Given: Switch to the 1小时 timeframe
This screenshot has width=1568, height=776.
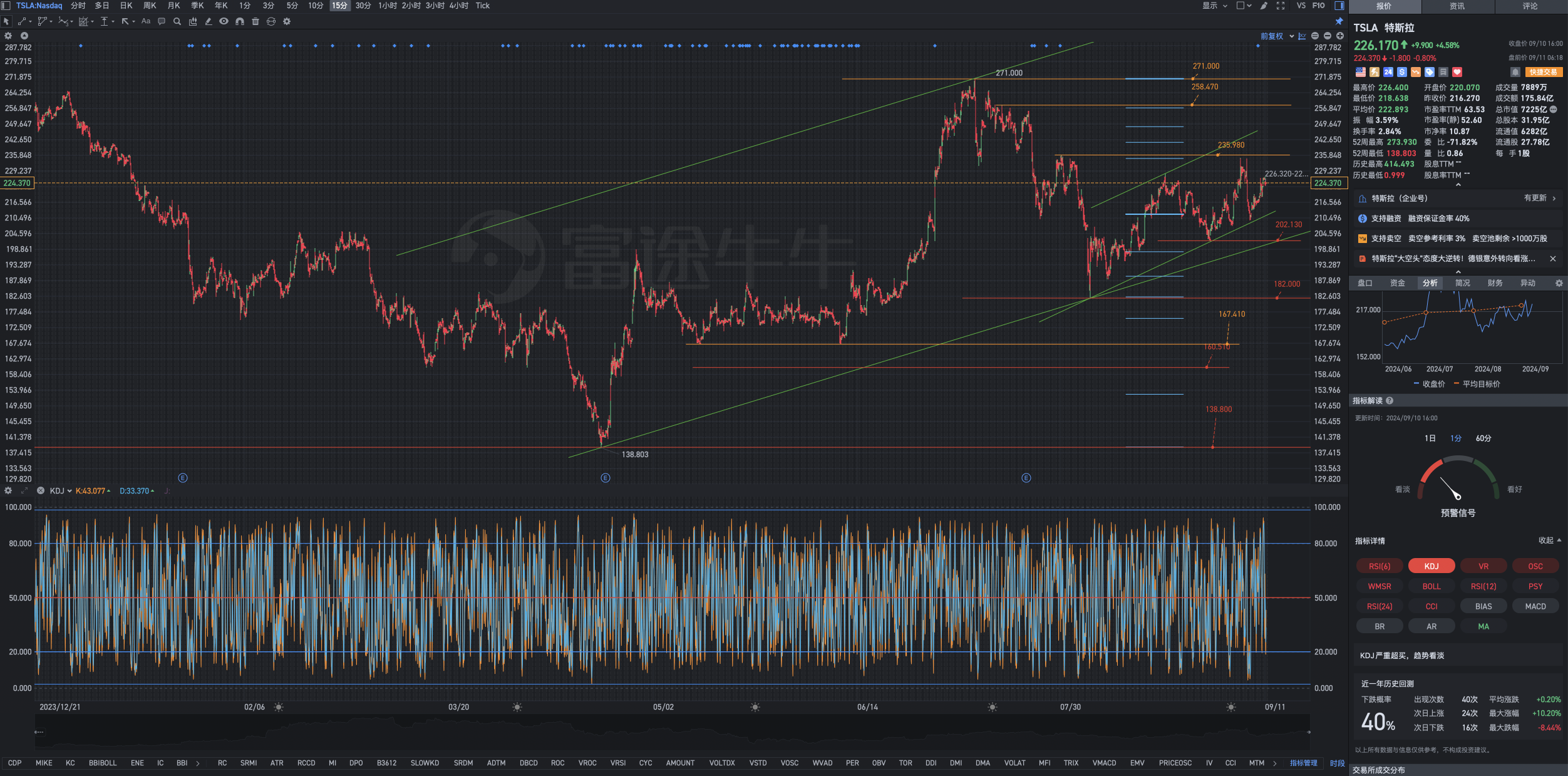Looking at the screenshot, I should [388, 6].
